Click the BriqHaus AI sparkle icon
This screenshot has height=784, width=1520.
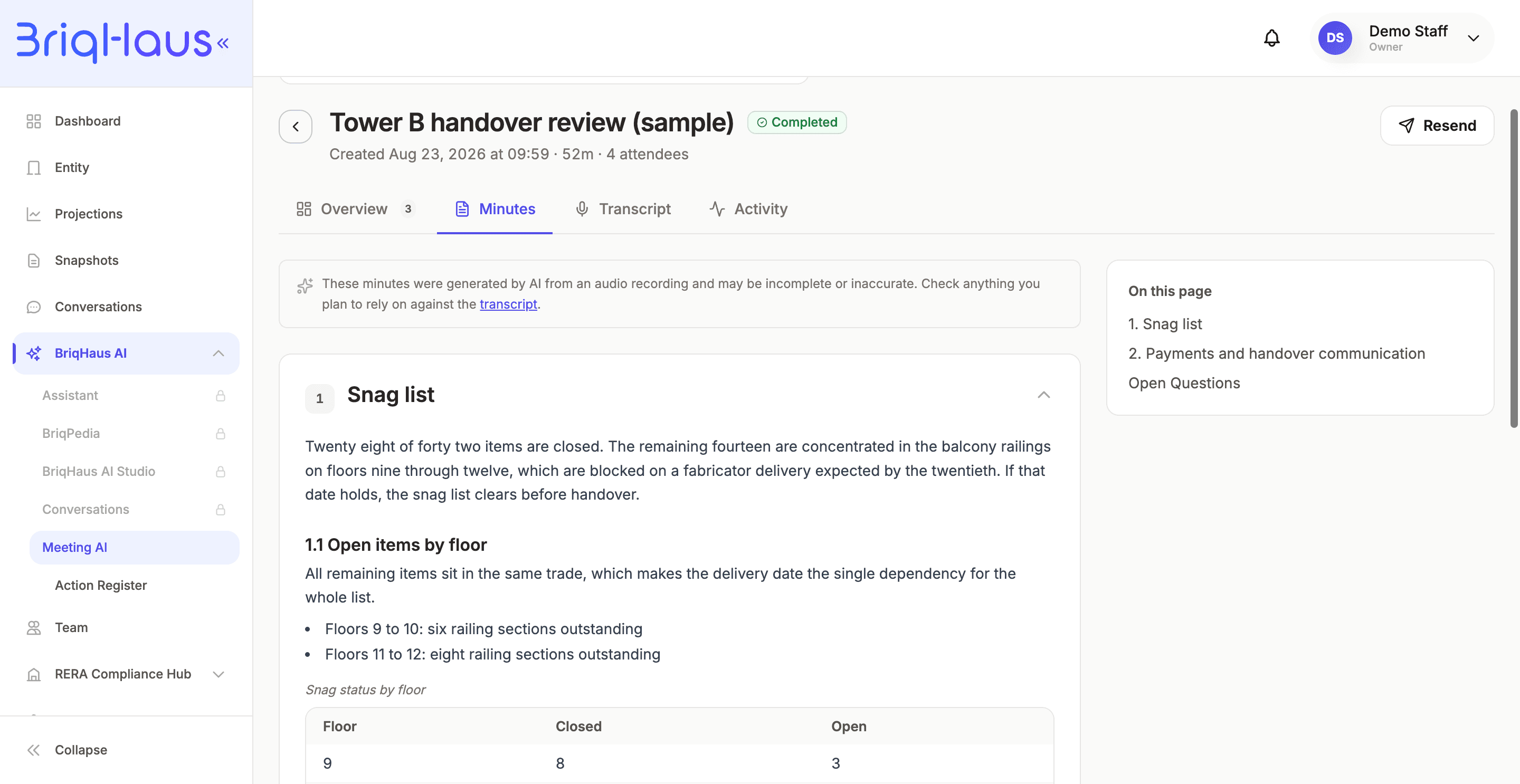pos(34,353)
